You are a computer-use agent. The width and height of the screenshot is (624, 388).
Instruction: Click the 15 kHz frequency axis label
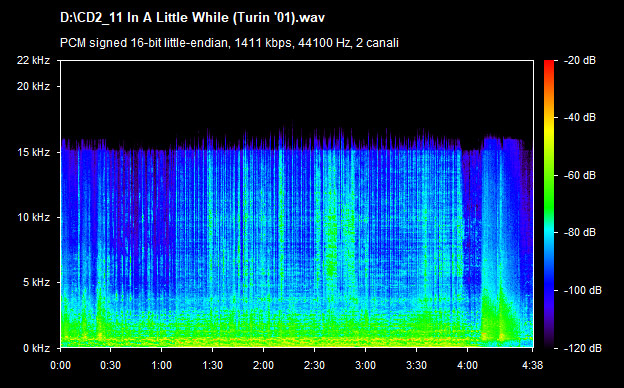point(33,152)
